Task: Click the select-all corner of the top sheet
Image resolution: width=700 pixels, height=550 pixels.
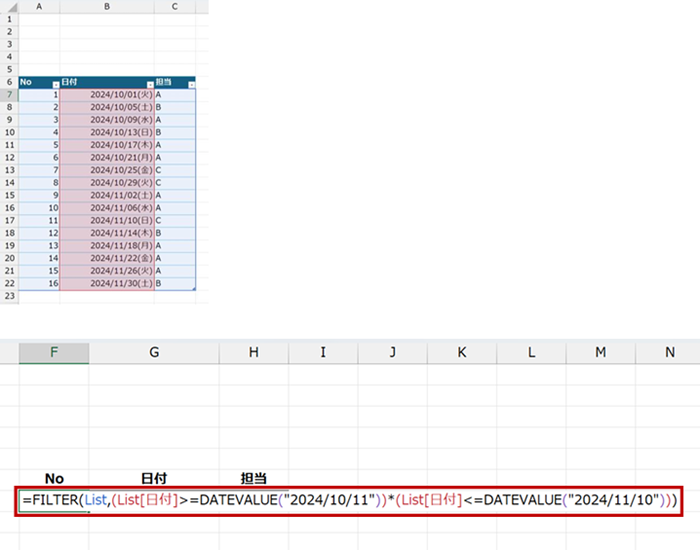Action: tap(9, 6)
